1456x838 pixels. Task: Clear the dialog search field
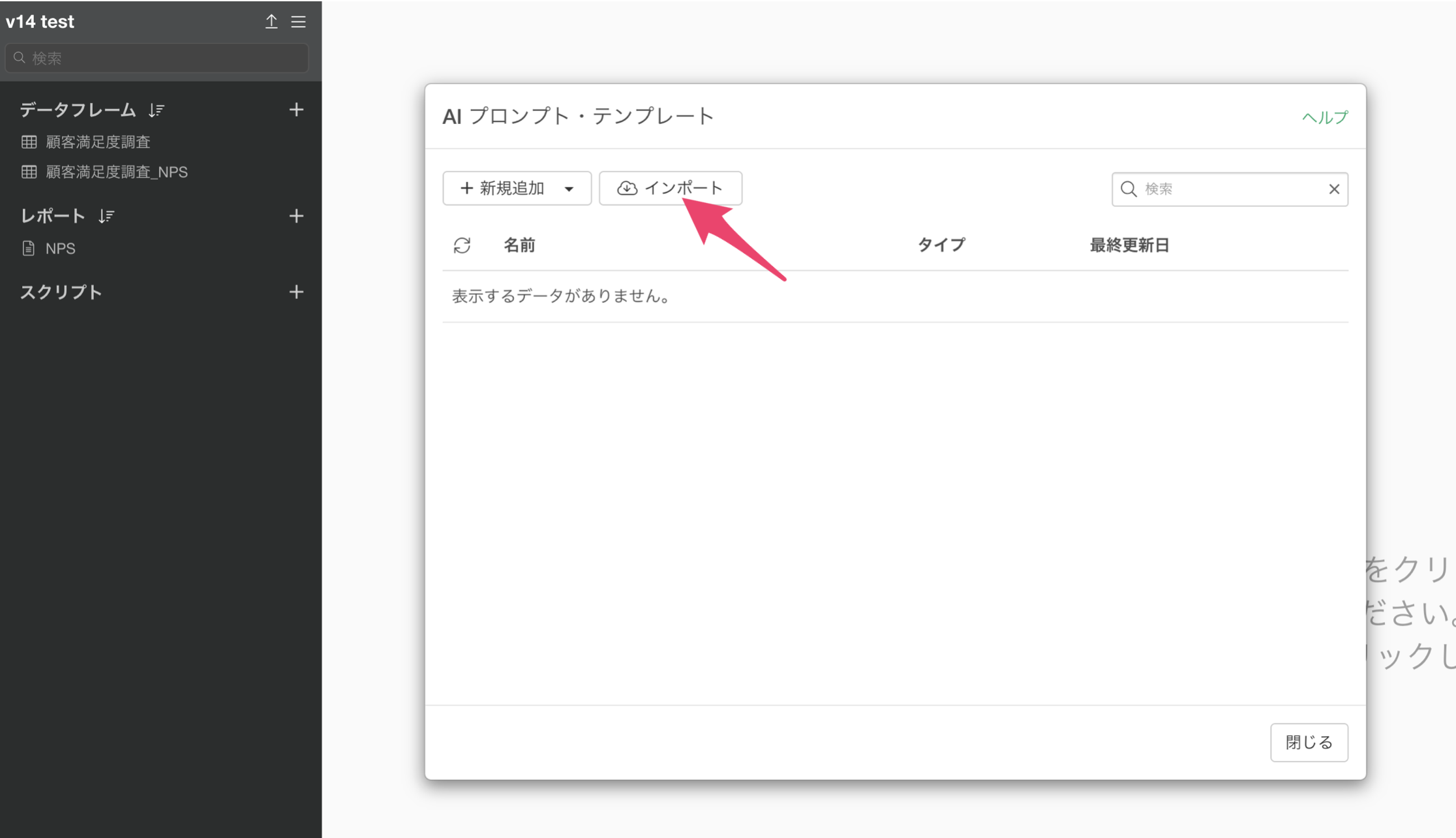[x=1334, y=189]
